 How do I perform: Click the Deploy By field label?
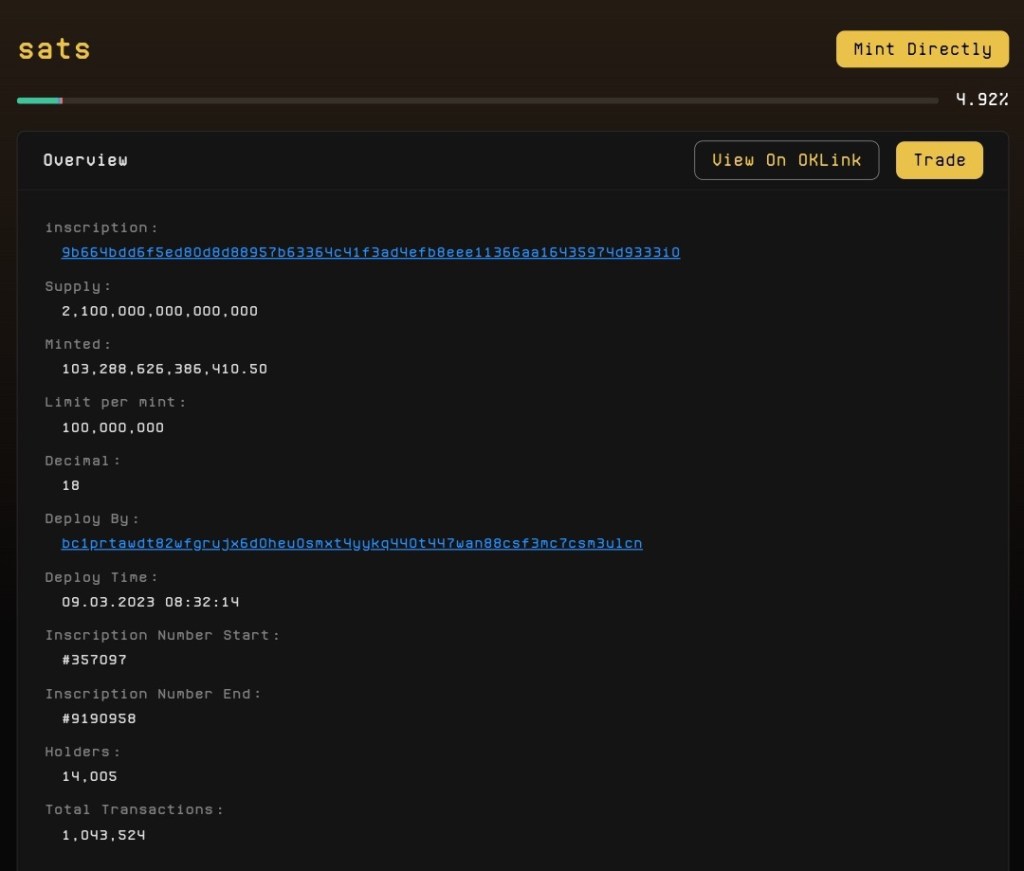[92, 519]
